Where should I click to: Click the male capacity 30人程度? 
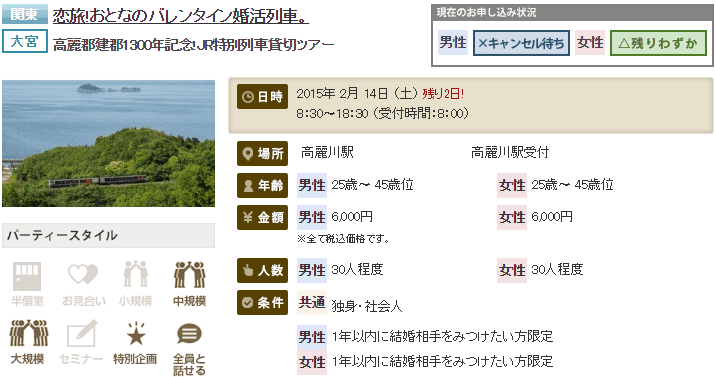coord(357,270)
